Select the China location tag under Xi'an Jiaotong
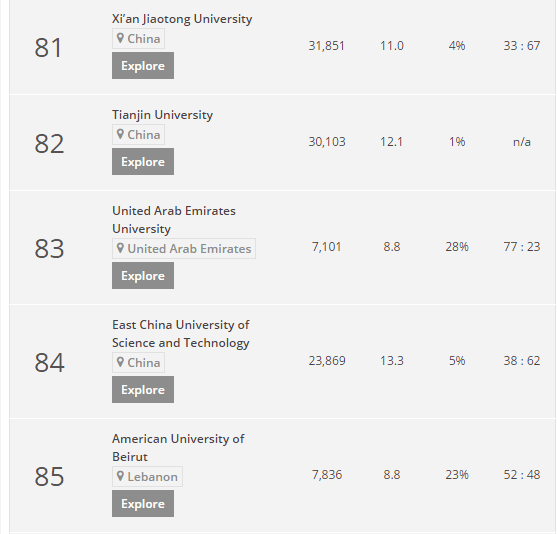 click(138, 38)
